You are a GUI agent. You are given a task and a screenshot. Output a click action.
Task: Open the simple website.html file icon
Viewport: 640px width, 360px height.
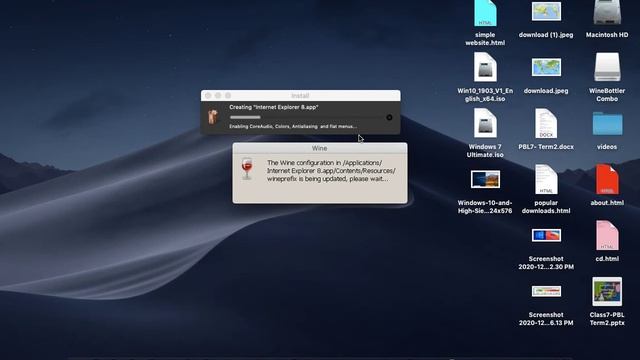click(x=485, y=13)
